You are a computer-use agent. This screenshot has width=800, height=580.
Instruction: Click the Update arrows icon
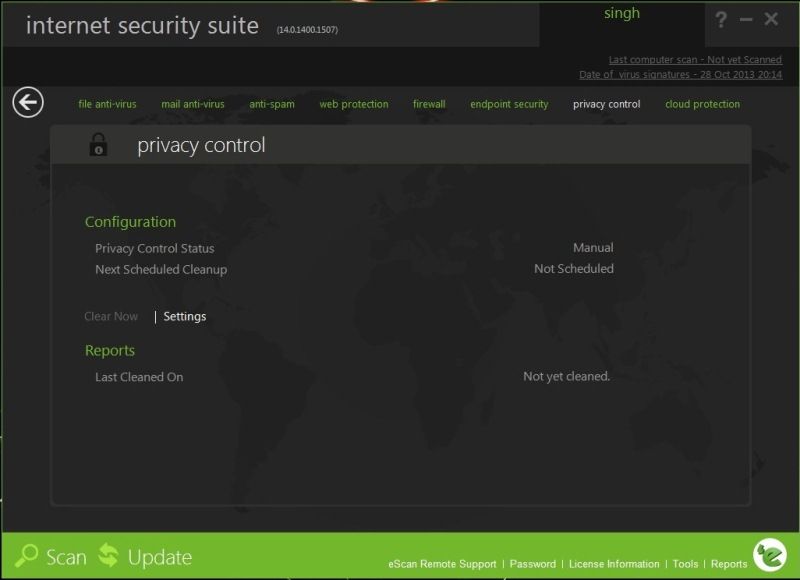coord(108,555)
